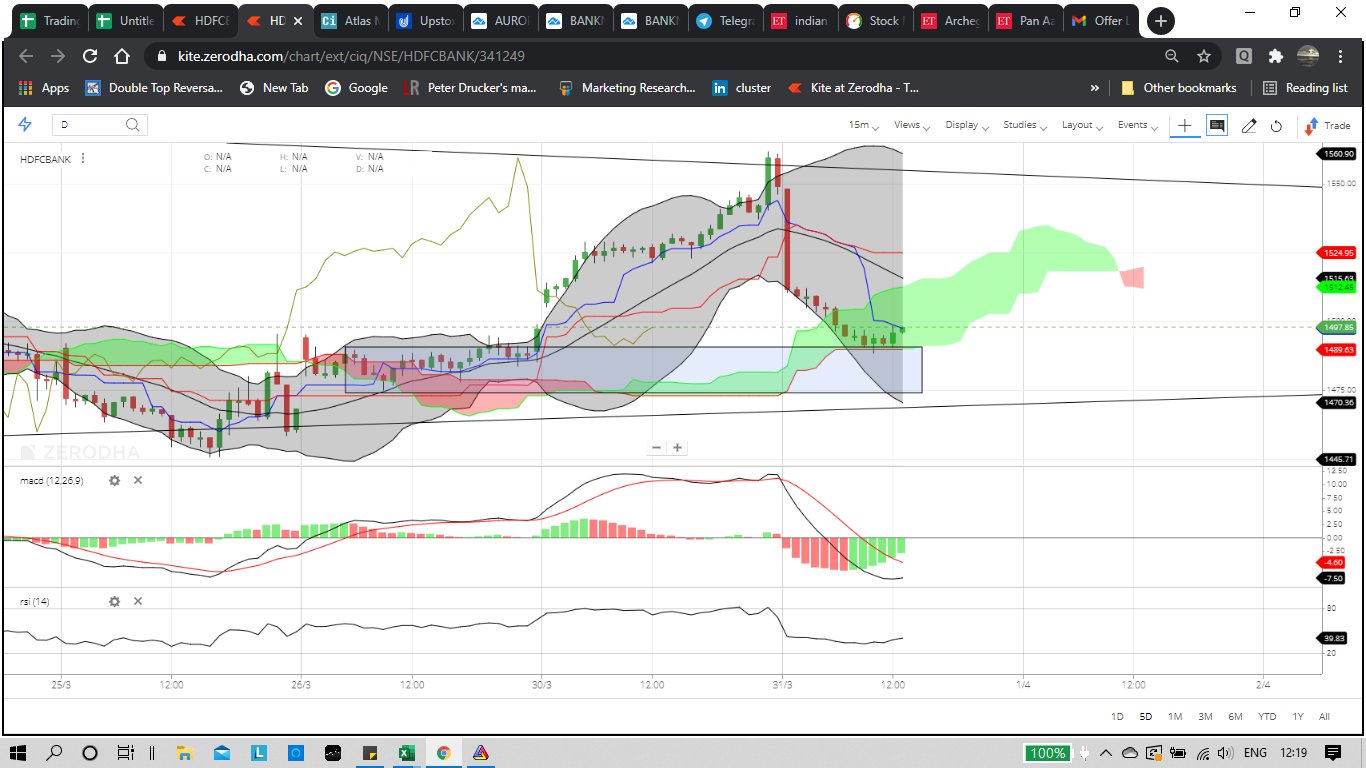Click the chart refresh icon
This screenshot has width=1366, height=768.
[x=1276, y=125]
